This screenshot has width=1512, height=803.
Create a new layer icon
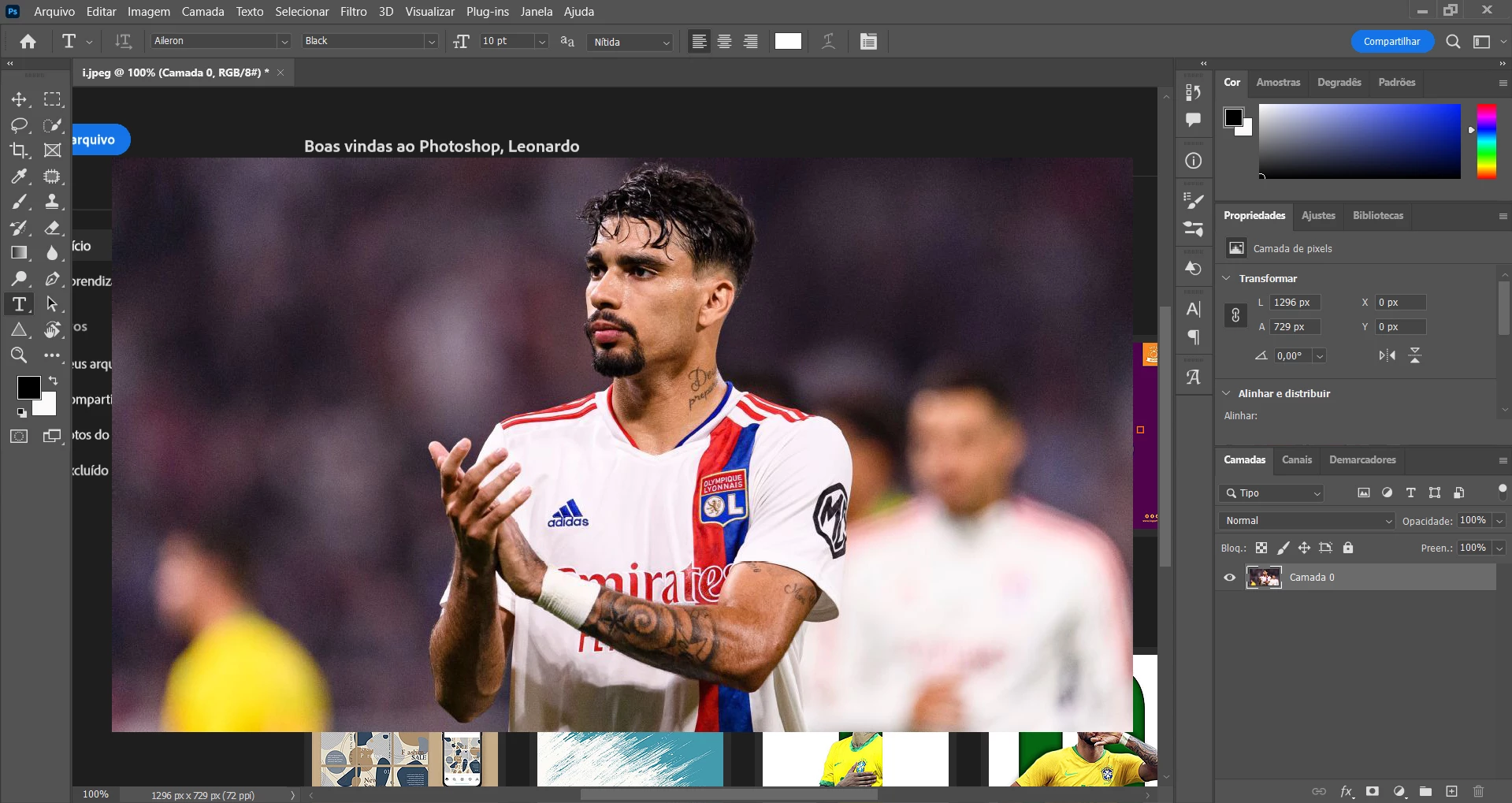(1451, 791)
